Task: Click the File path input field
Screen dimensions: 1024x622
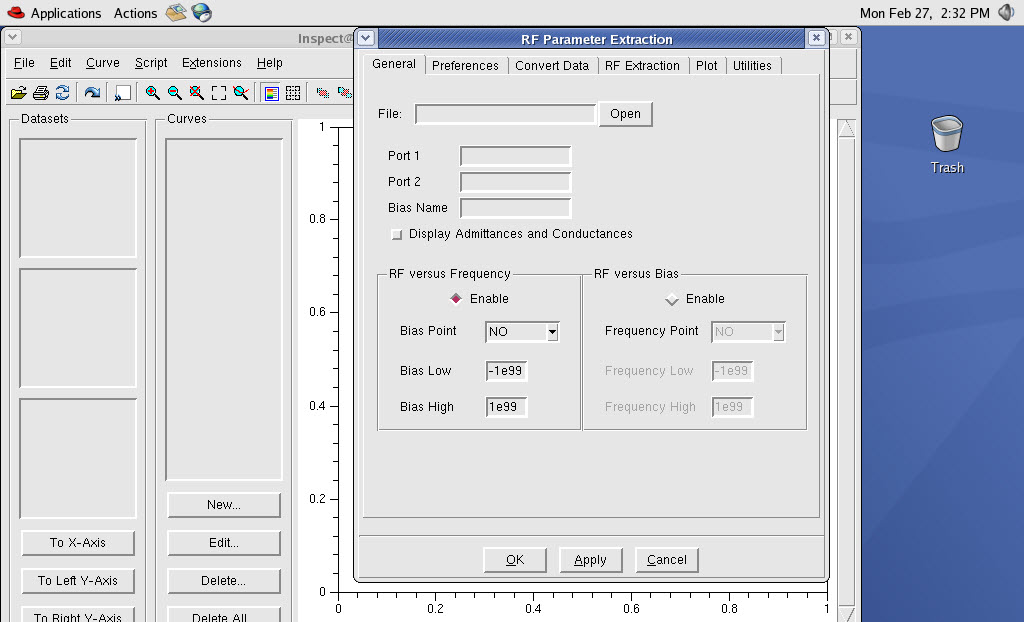Action: [x=505, y=114]
